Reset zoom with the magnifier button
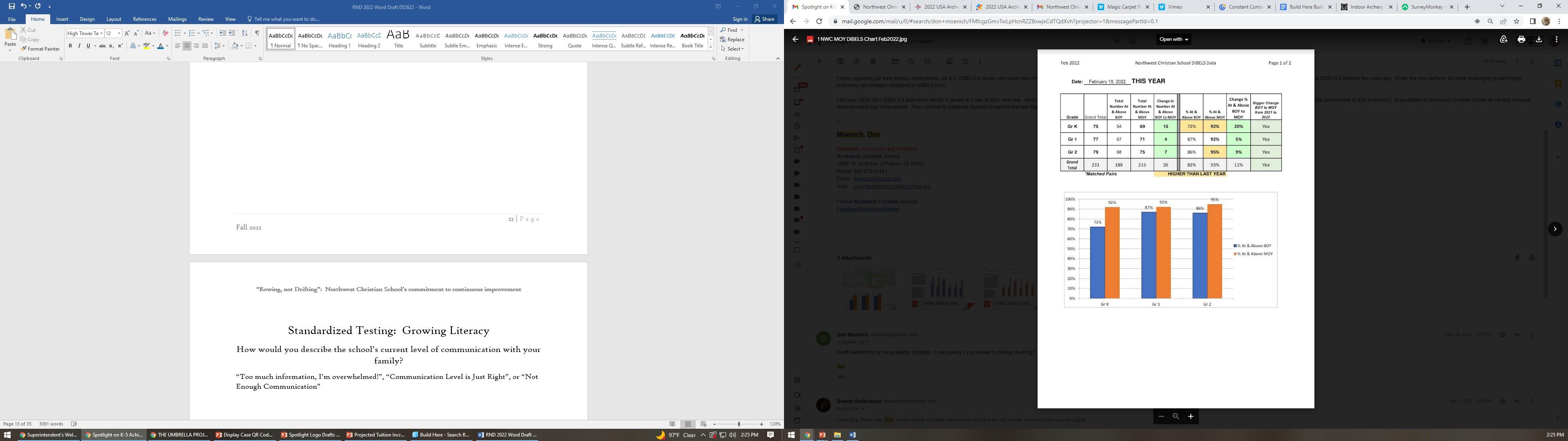The height and width of the screenshot is (441, 1568). tap(1176, 416)
